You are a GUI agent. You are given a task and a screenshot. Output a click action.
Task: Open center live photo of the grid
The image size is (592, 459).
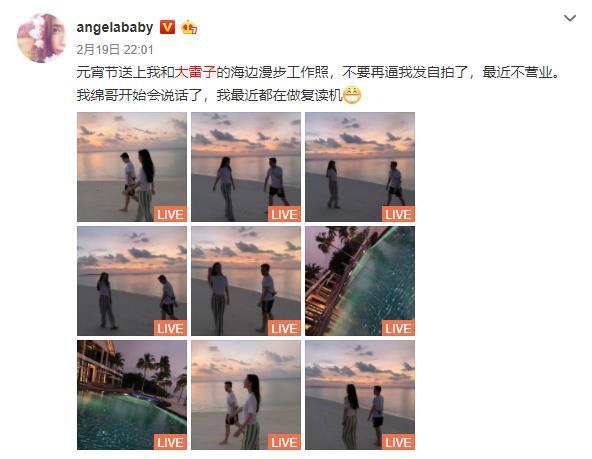[x=246, y=281]
